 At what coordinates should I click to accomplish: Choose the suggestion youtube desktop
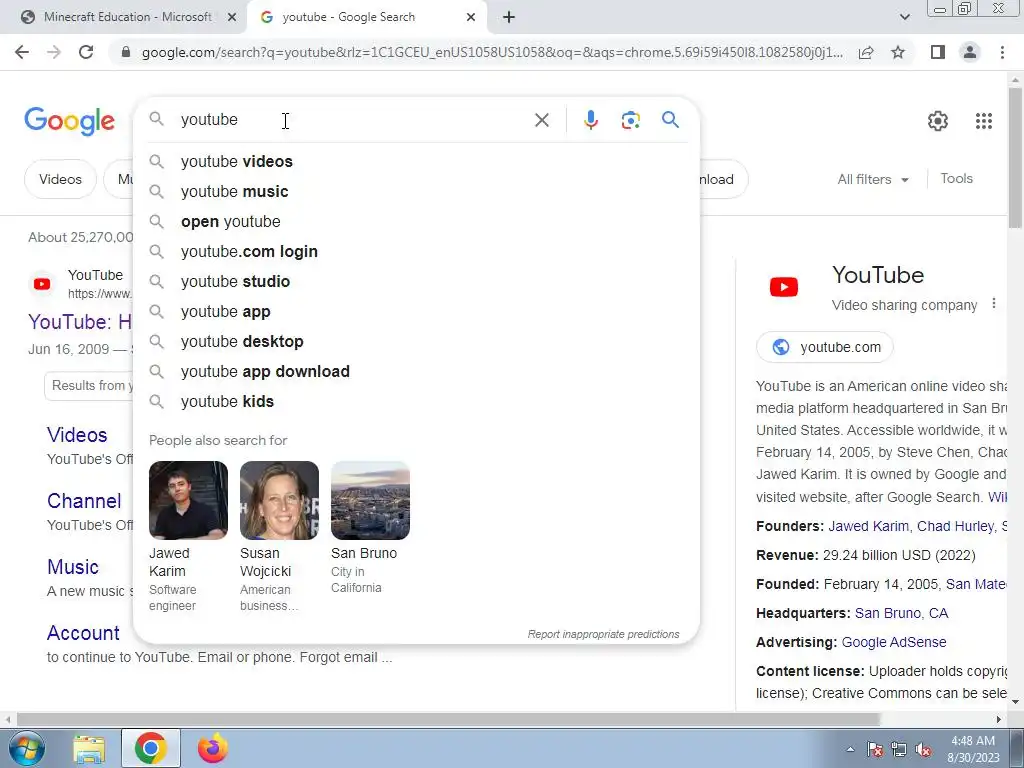pos(416,342)
